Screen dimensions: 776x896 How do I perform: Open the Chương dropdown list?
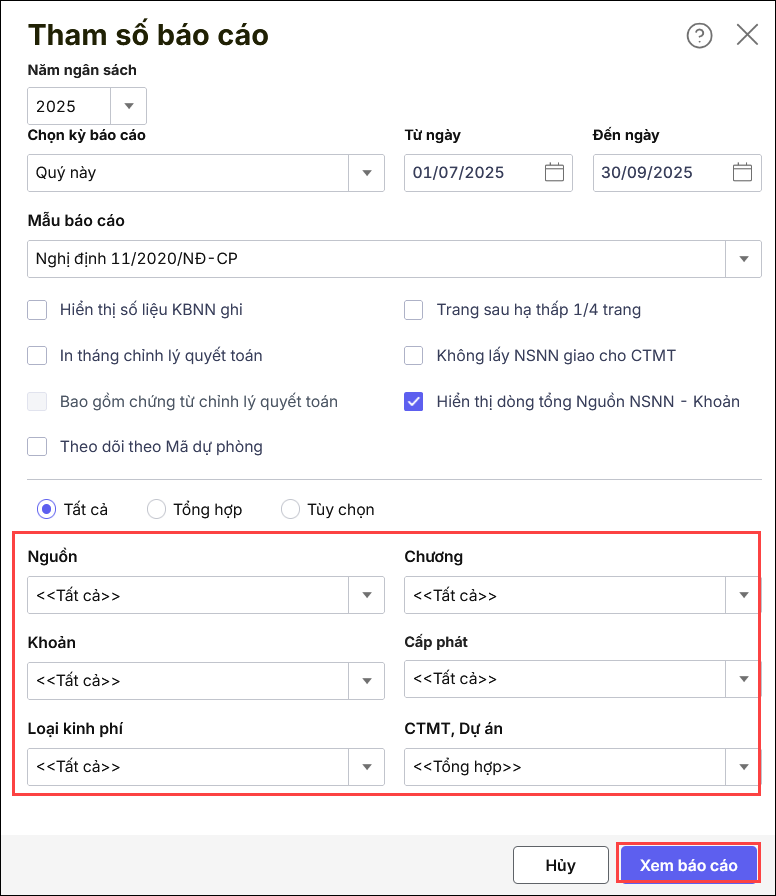(743, 595)
